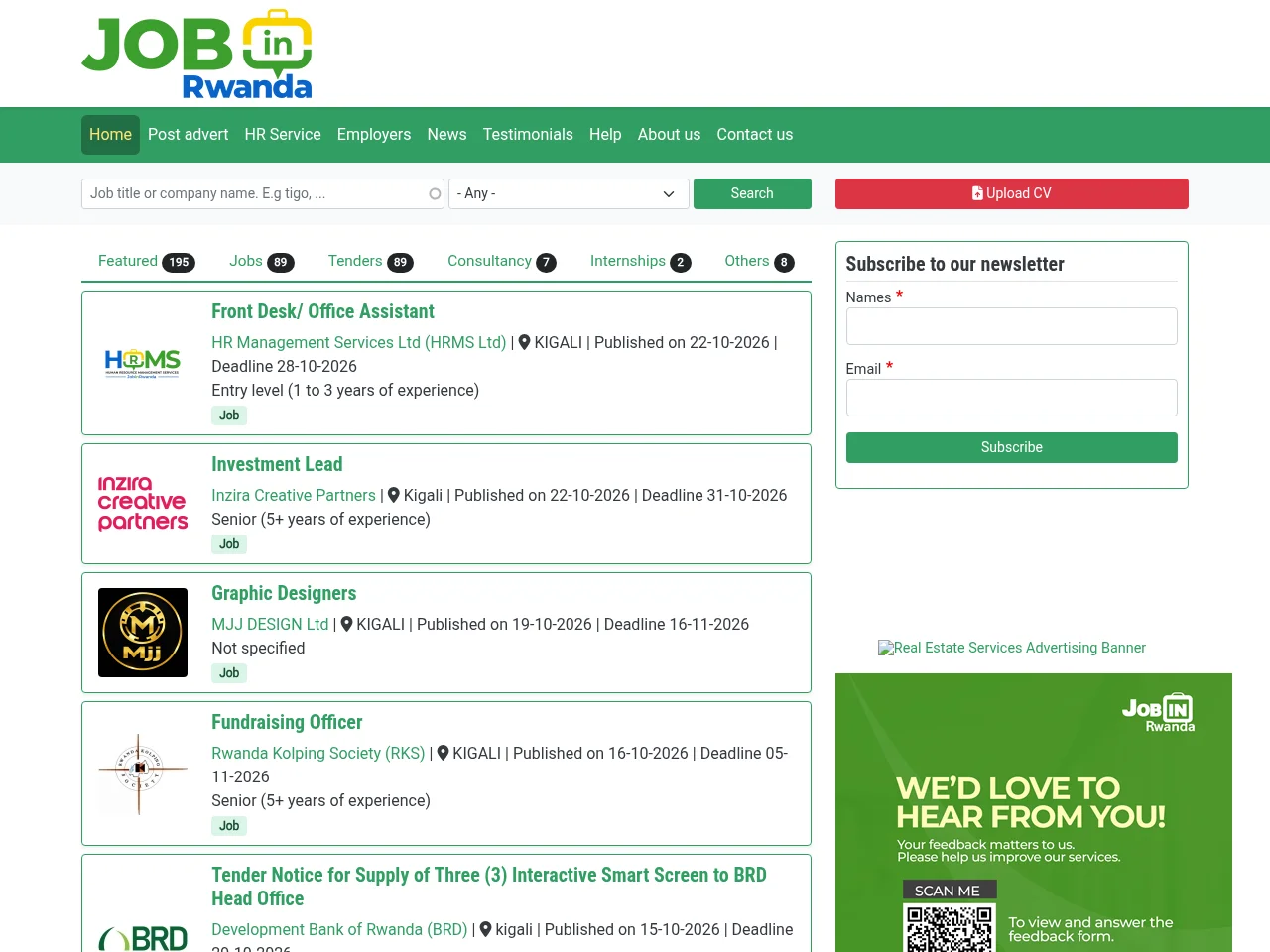Open the Post advert menu item
This screenshot has width=1270, height=952.
pyautogui.click(x=189, y=135)
